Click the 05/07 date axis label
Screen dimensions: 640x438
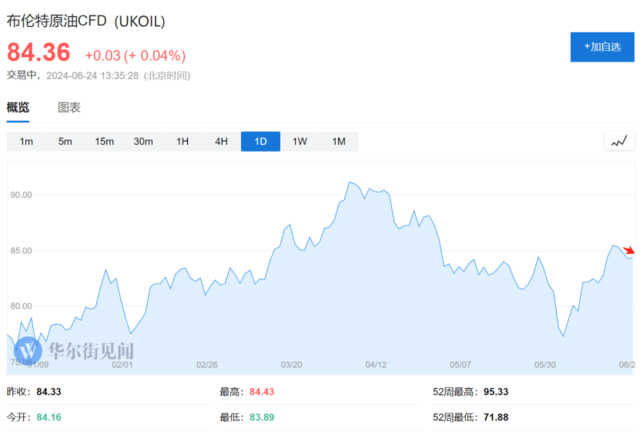(460, 365)
